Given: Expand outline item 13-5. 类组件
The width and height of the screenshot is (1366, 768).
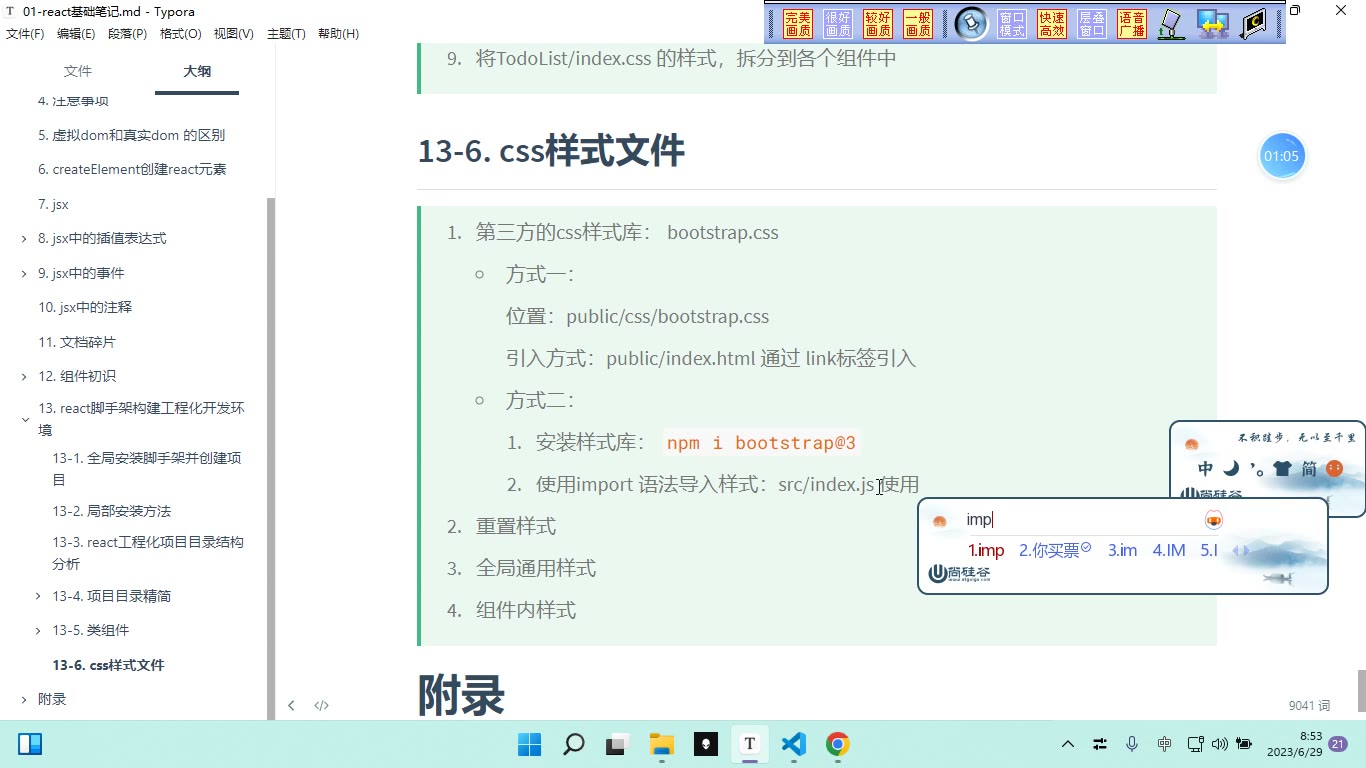Looking at the screenshot, I should (x=38, y=631).
